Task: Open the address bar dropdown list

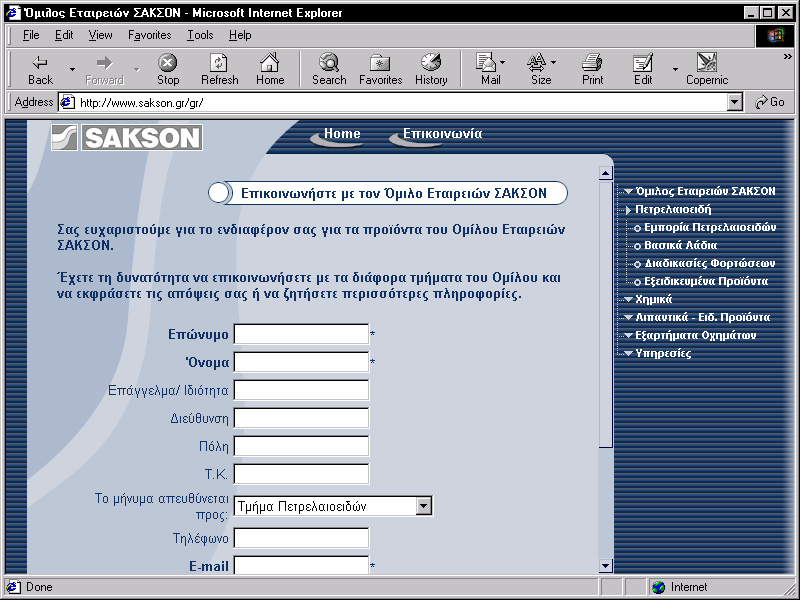Action: click(x=734, y=103)
